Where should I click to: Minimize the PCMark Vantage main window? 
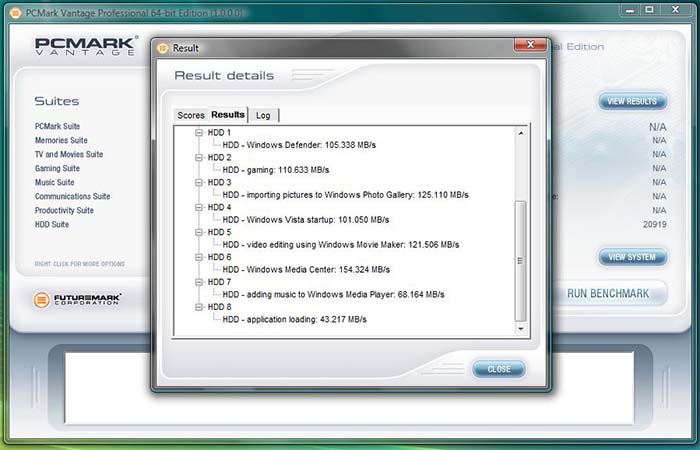tap(630, 10)
